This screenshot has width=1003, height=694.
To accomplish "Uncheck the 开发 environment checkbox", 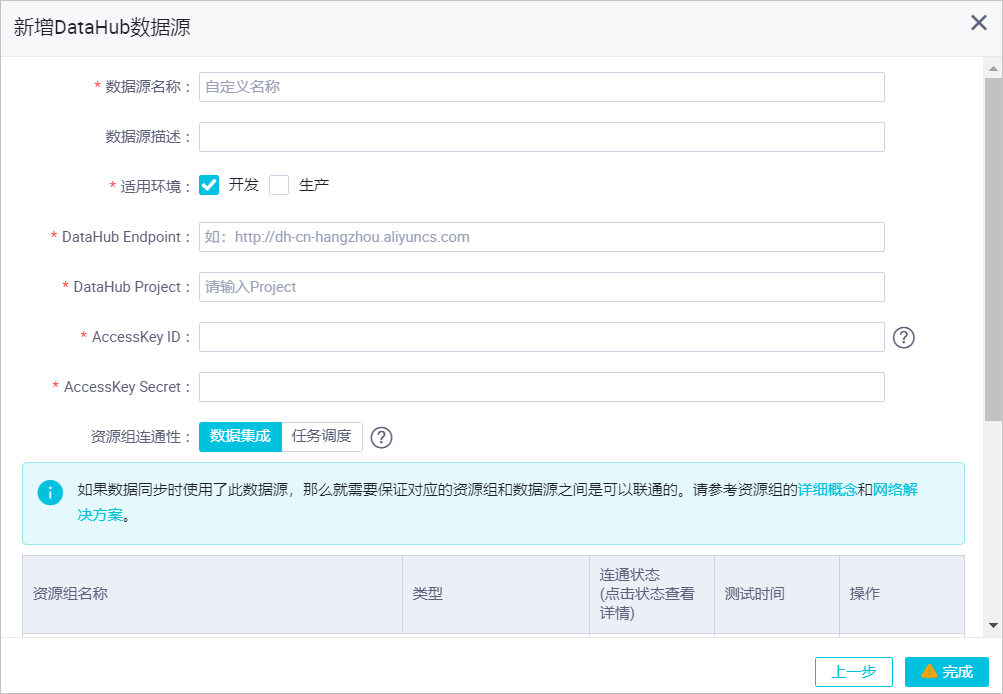I will 209,185.
